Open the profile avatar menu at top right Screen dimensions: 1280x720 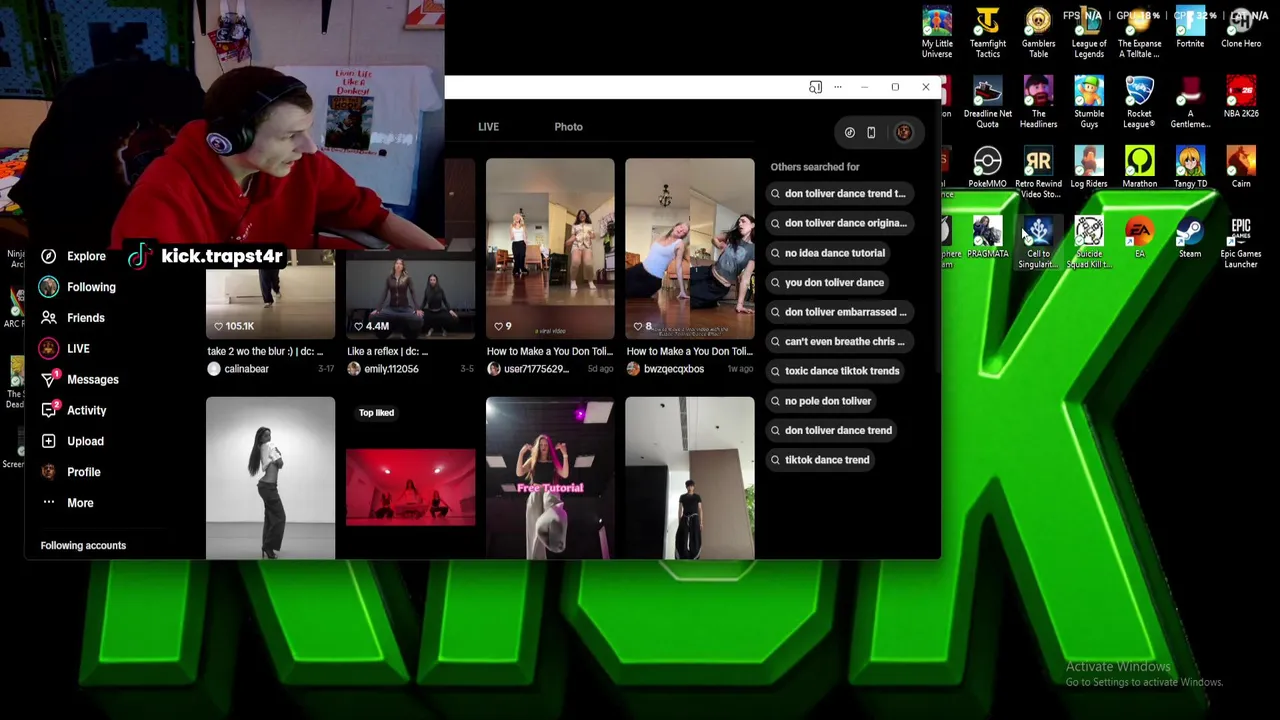click(x=903, y=132)
